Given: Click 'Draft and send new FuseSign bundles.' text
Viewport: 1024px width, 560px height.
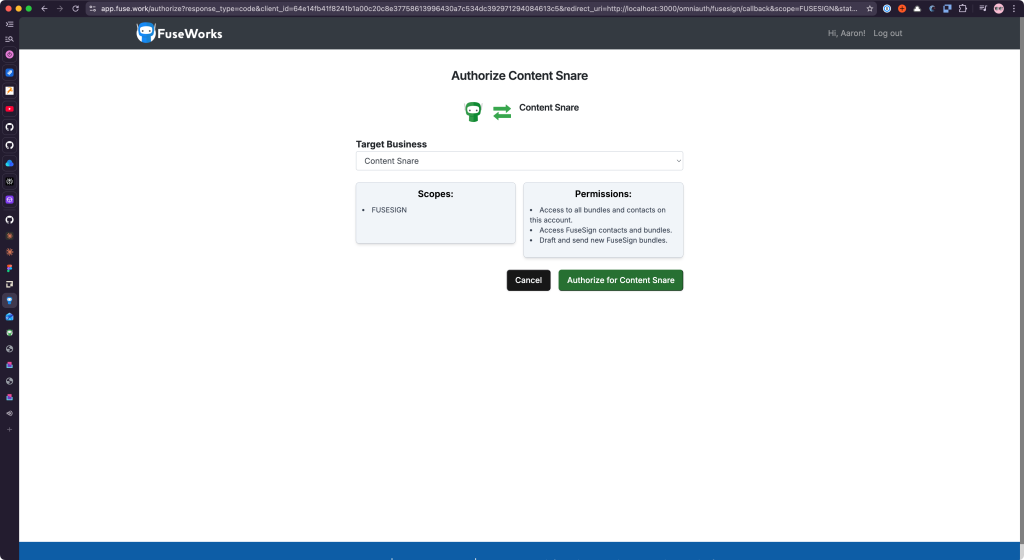Looking at the screenshot, I should point(603,240).
